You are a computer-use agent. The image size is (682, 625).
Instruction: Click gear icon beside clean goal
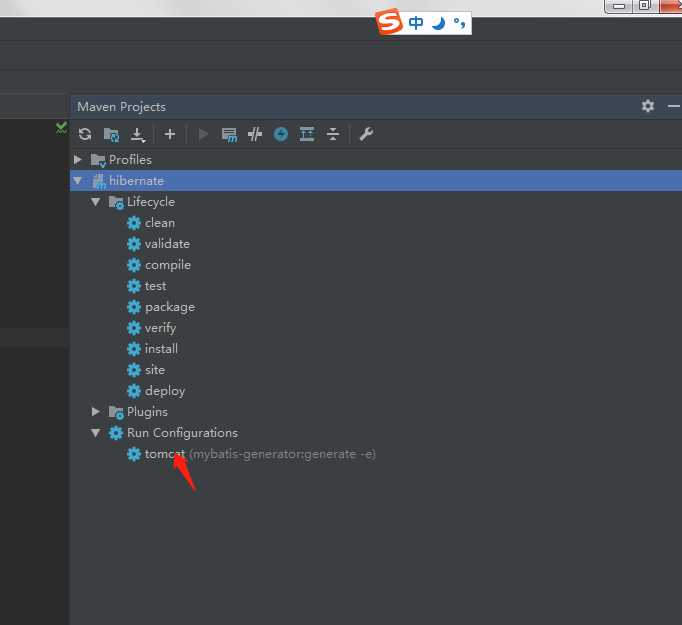134,223
